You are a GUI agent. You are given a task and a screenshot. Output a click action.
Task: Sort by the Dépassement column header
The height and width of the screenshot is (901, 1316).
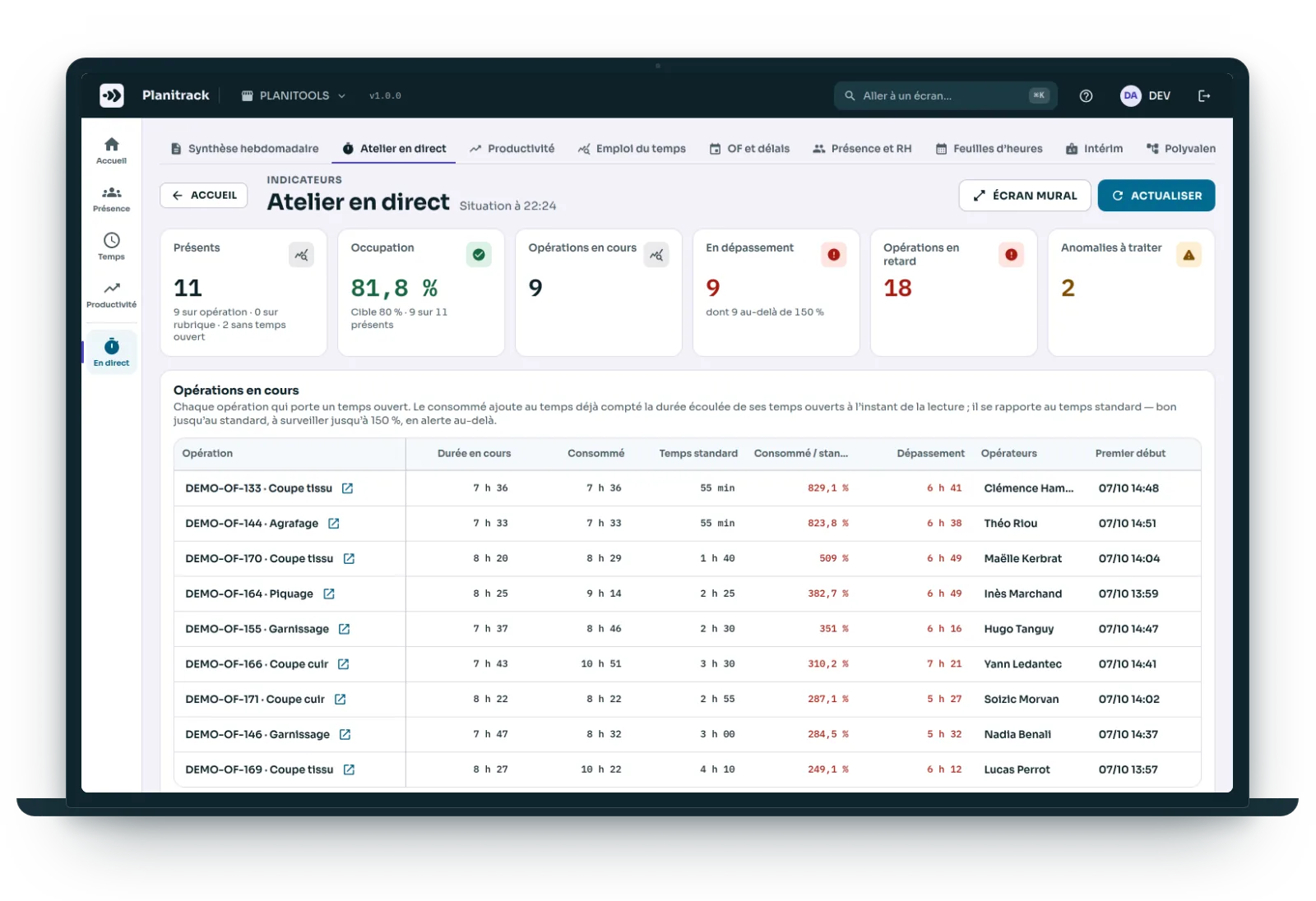point(930,454)
